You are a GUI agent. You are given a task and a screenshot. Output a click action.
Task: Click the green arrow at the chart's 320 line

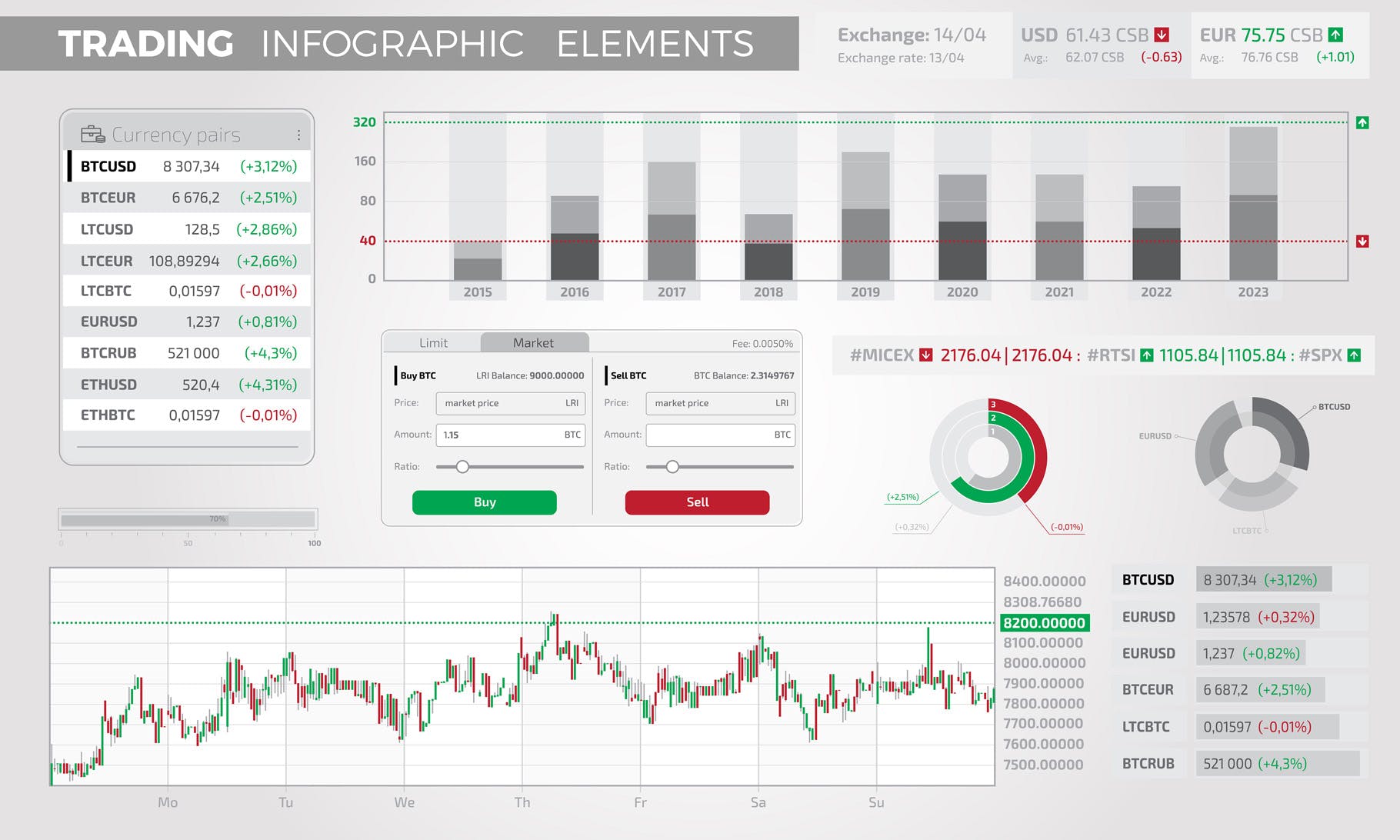tap(1362, 122)
